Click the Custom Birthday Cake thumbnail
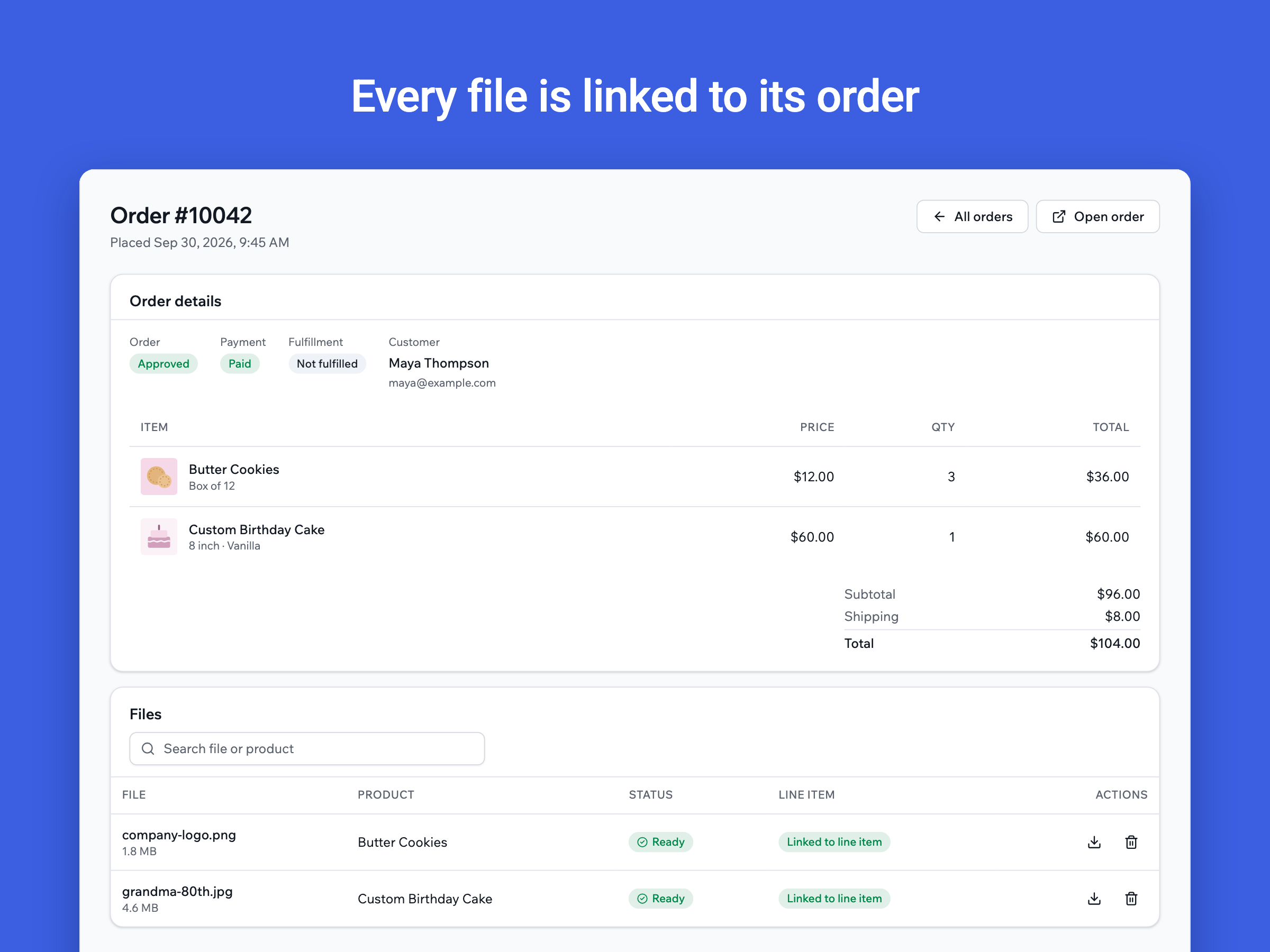Screen dimensions: 1270x952 click(159, 536)
